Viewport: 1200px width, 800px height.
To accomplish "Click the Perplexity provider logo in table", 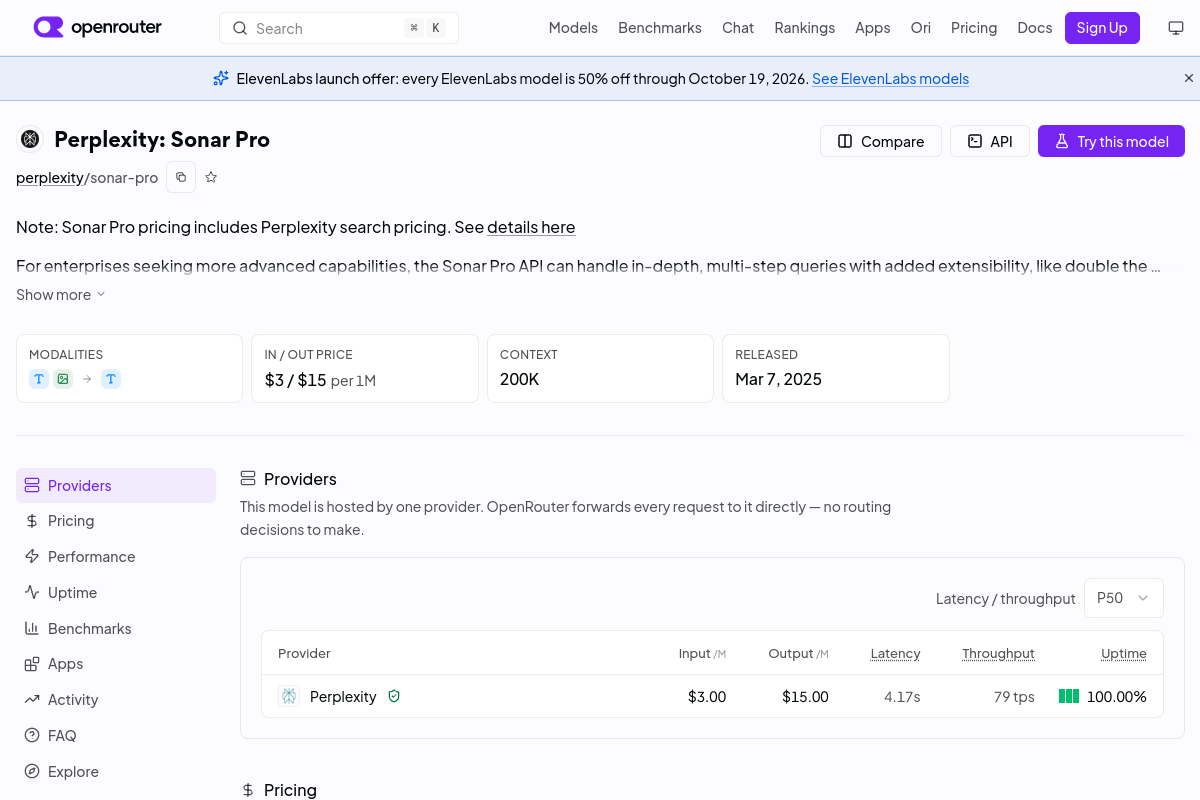I will 289,696.
